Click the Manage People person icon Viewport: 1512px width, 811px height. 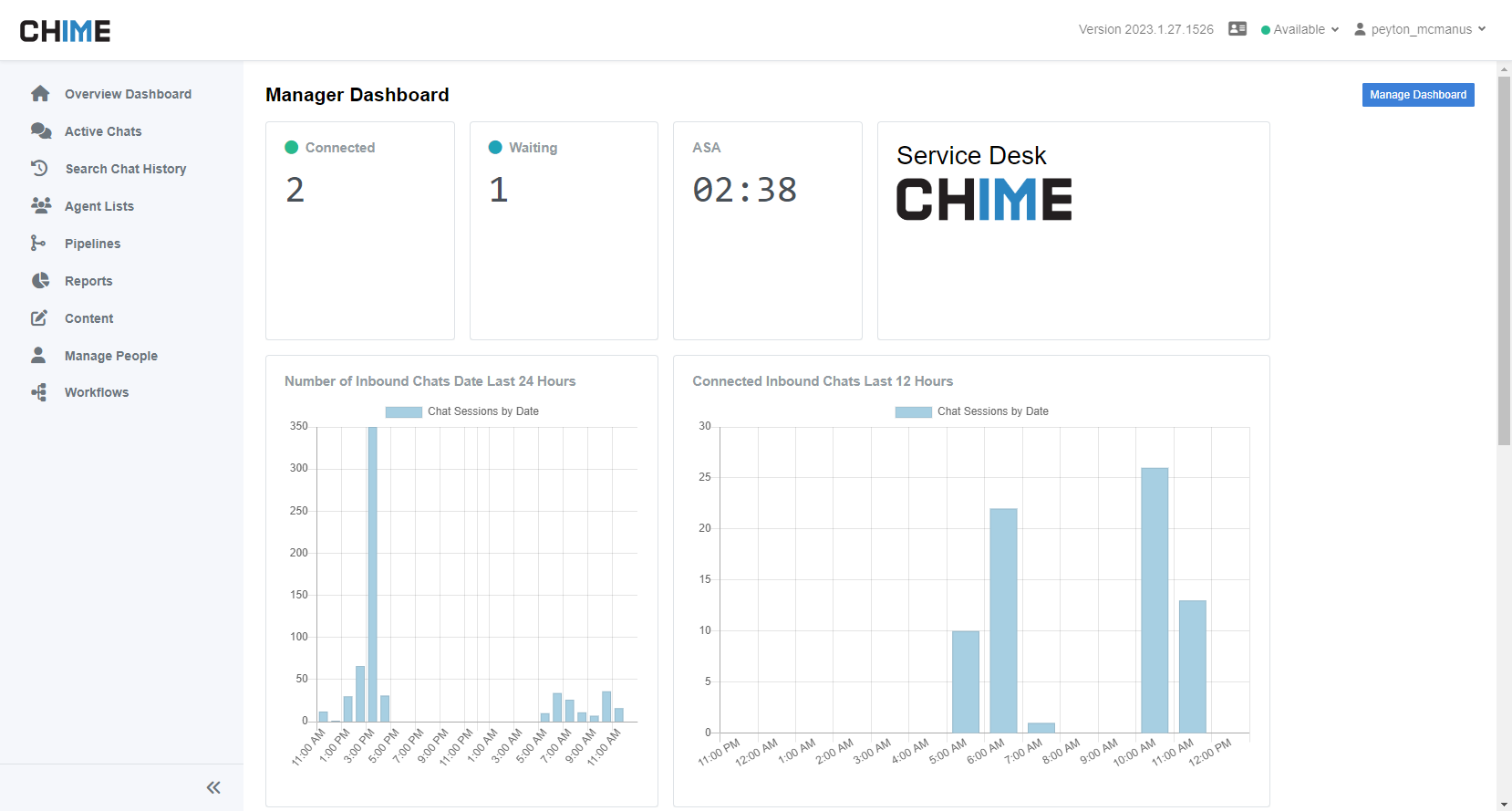coord(38,355)
